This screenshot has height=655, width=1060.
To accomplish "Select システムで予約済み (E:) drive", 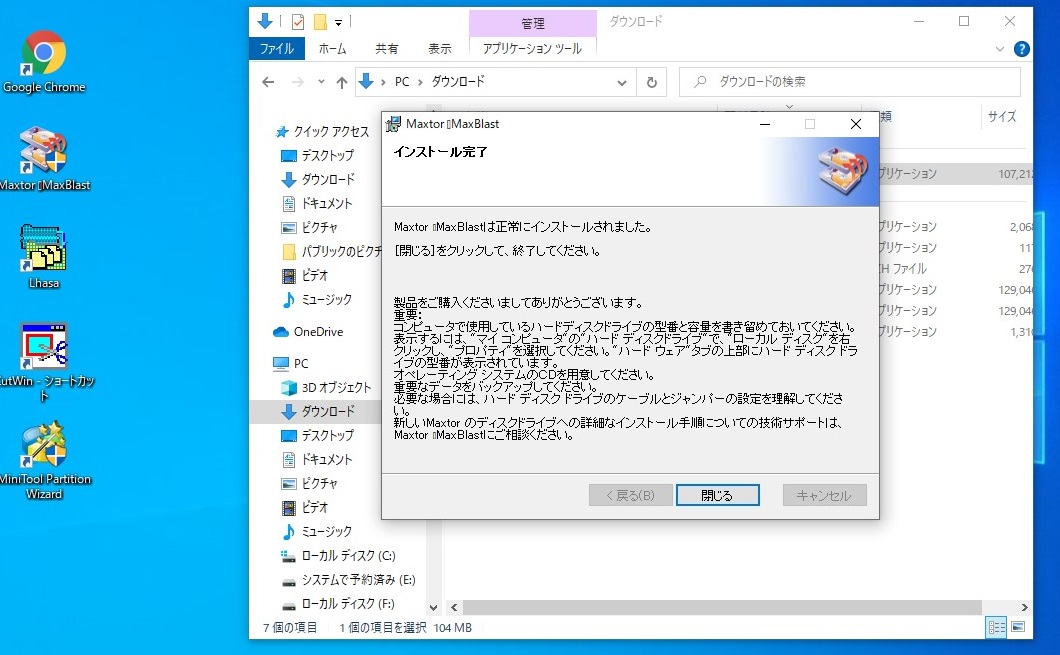I will pyautogui.click(x=348, y=579).
